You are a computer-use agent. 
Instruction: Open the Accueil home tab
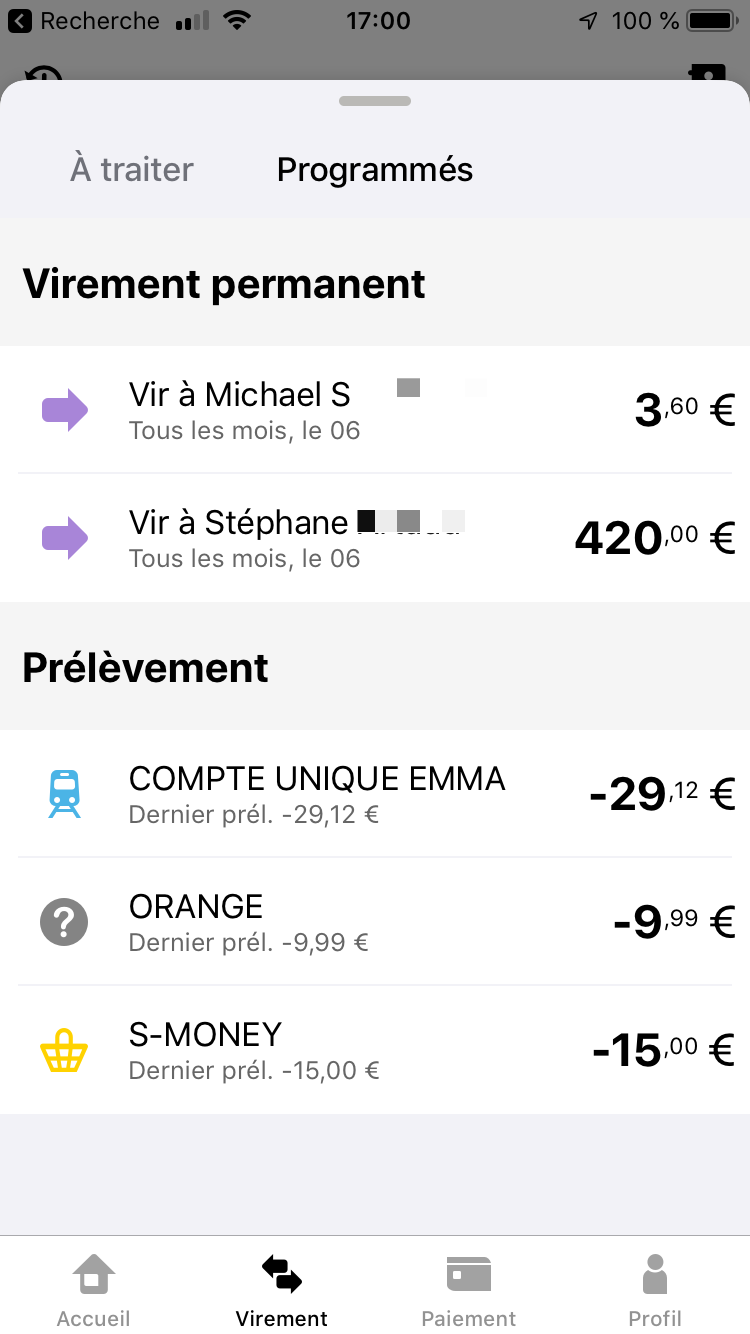93,1290
